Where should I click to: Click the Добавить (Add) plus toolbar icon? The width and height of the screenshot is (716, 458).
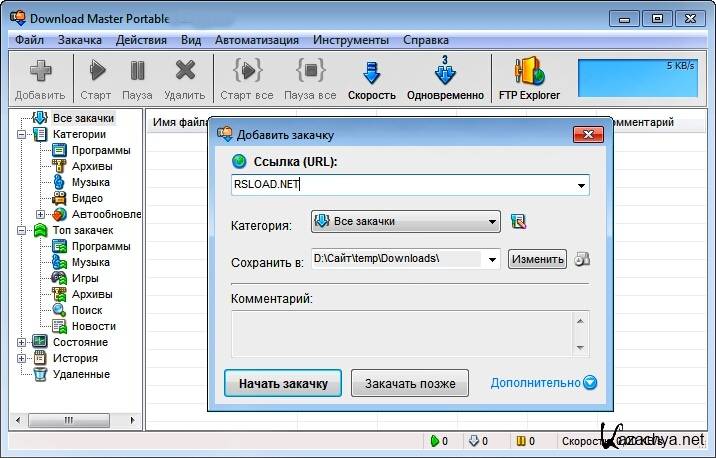(40, 72)
